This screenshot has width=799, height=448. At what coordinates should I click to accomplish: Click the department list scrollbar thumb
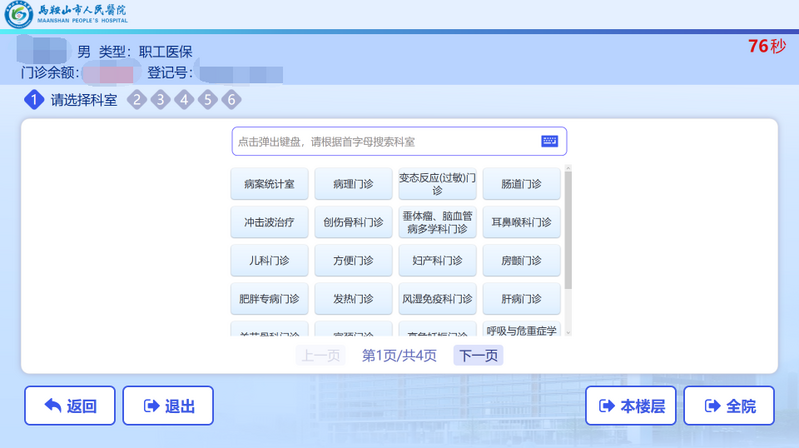(568, 230)
